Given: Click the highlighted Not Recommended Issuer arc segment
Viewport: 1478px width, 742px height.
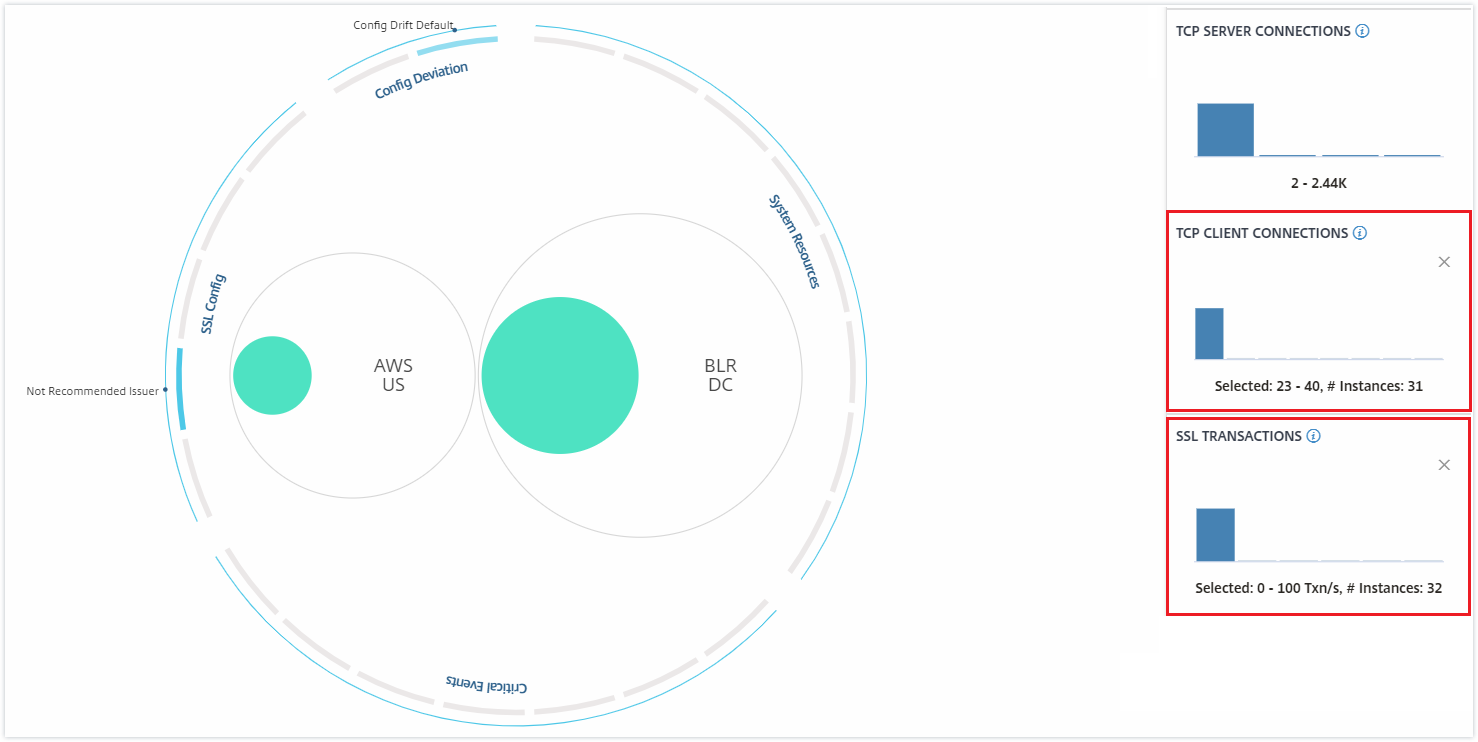Looking at the screenshot, I should [180, 389].
